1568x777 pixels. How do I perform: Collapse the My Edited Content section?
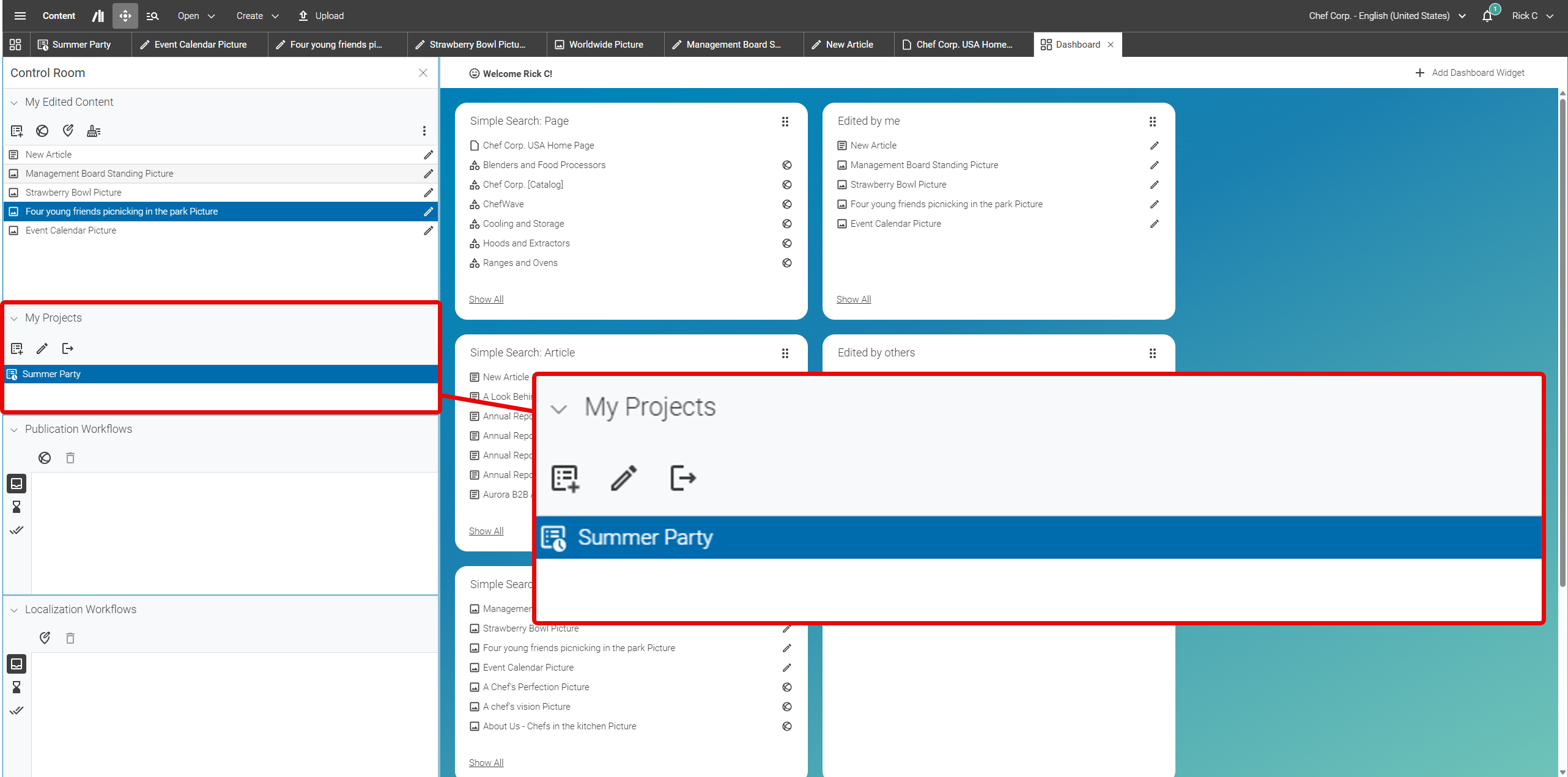14,103
